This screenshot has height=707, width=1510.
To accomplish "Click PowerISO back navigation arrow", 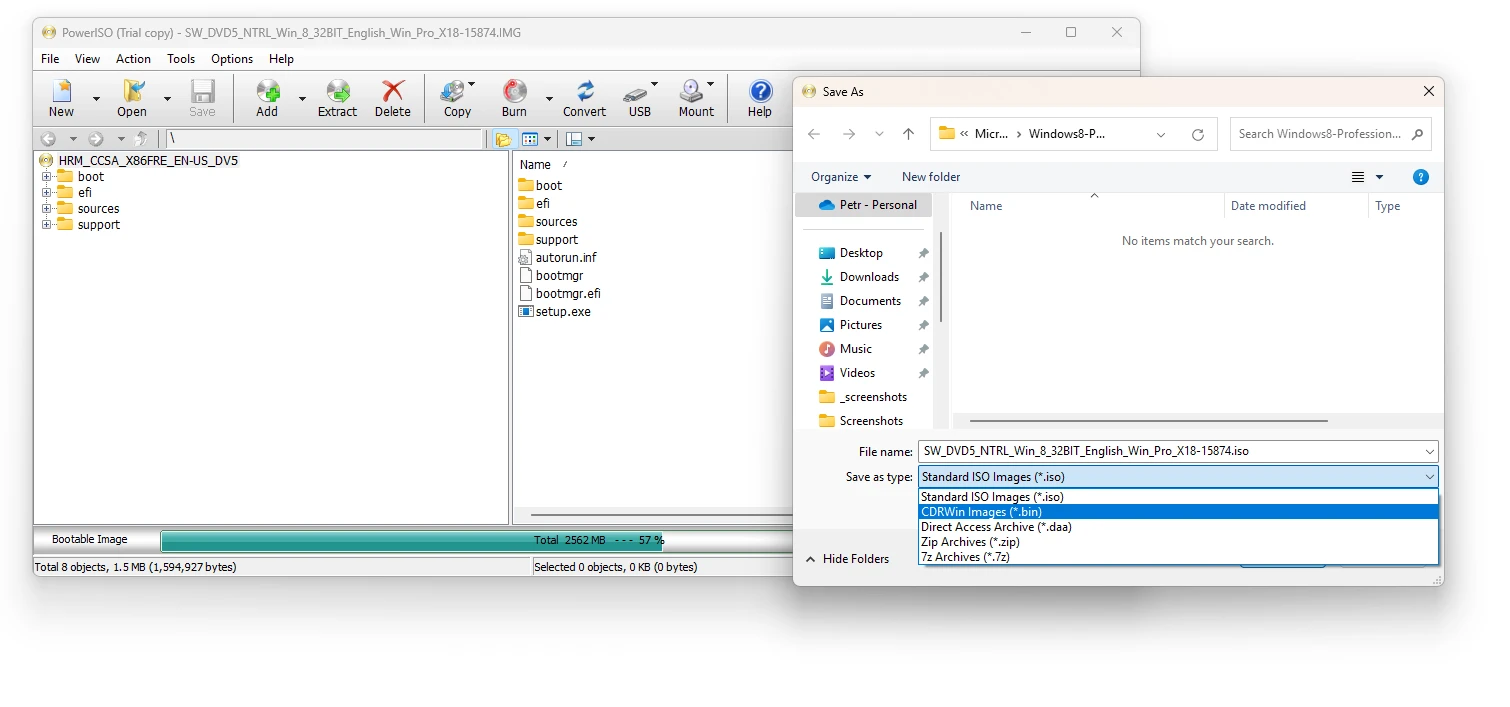I will click(49, 139).
